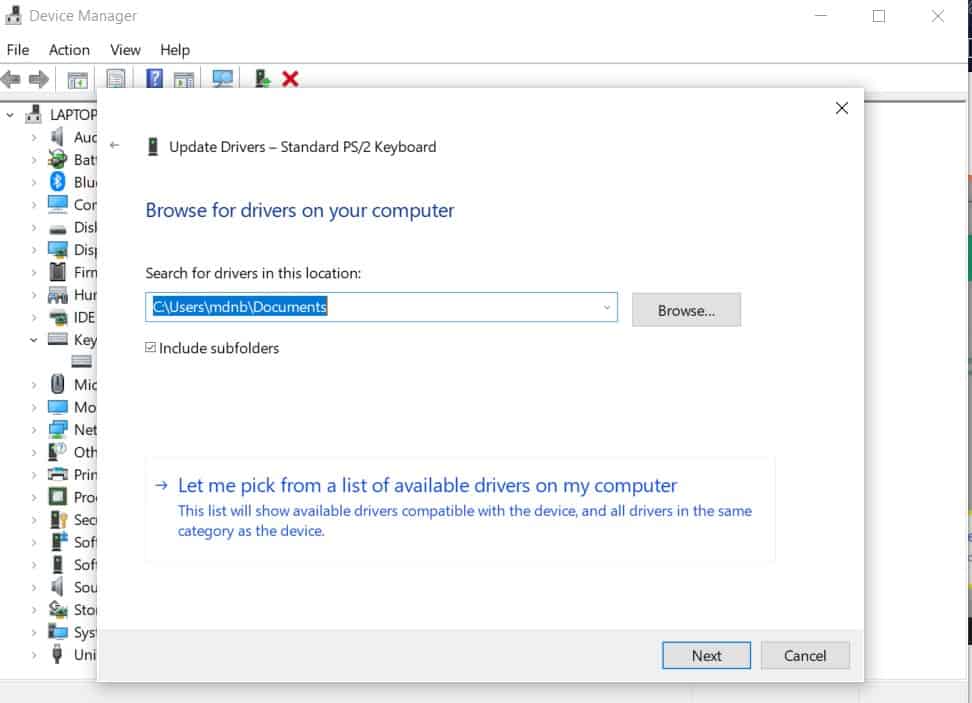
Task: Open the search location dropdown list
Action: (606, 307)
